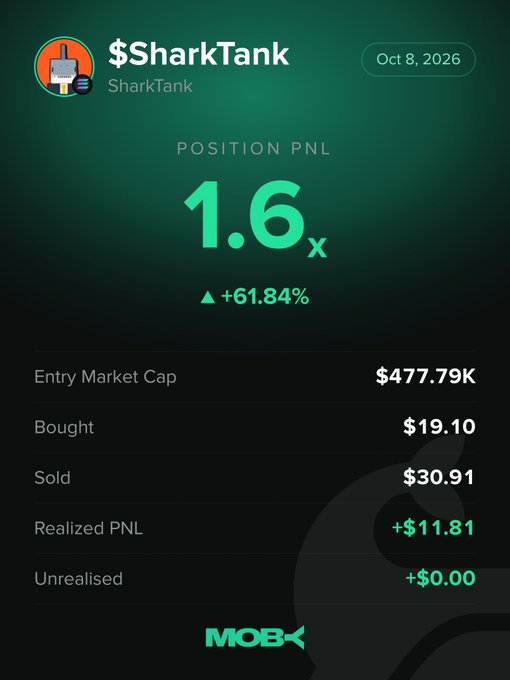Select the Oct 8, 2026 date pill
Screen dimensions: 510x680
tap(418, 59)
